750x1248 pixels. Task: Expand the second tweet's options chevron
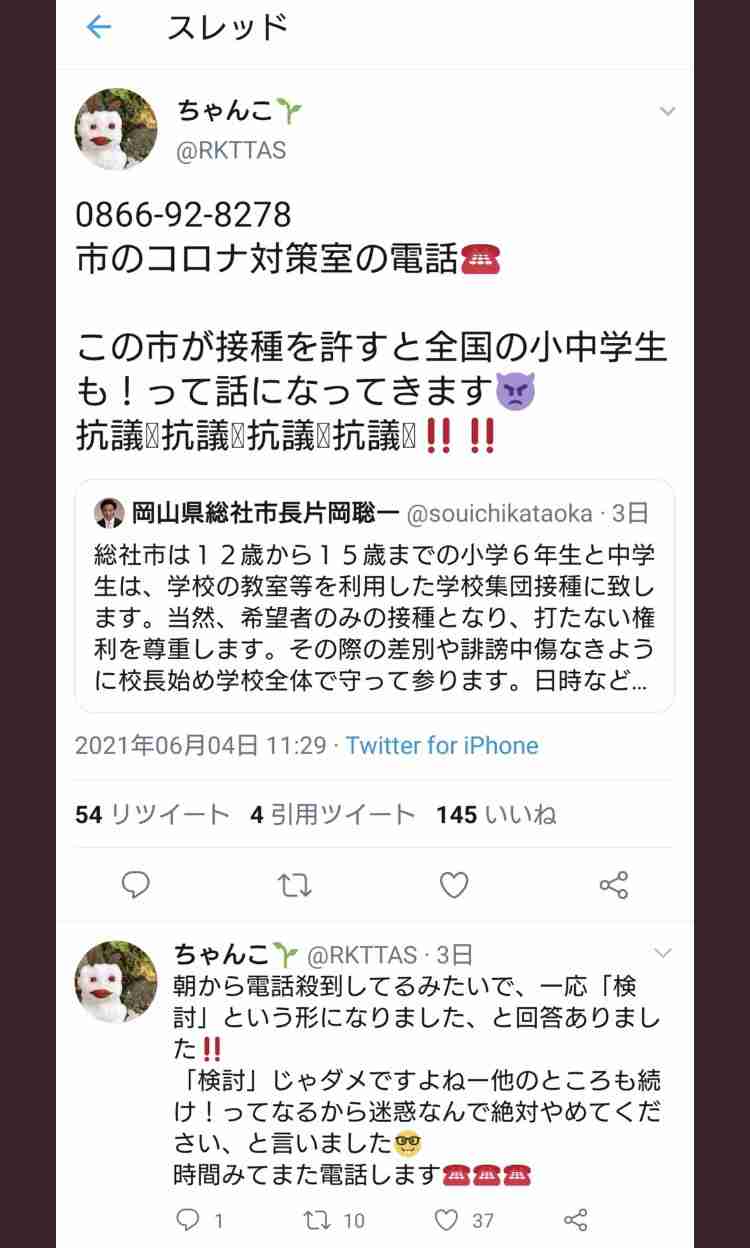click(662, 952)
